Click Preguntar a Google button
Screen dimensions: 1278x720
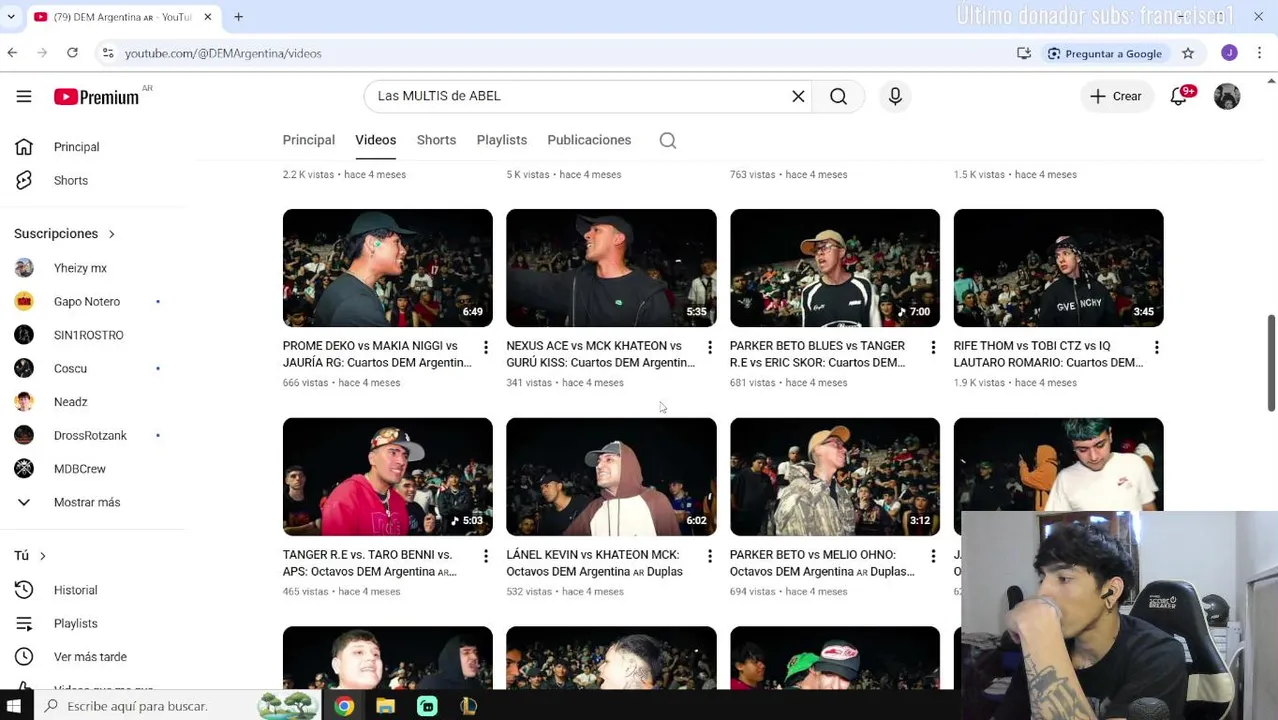tap(1104, 53)
